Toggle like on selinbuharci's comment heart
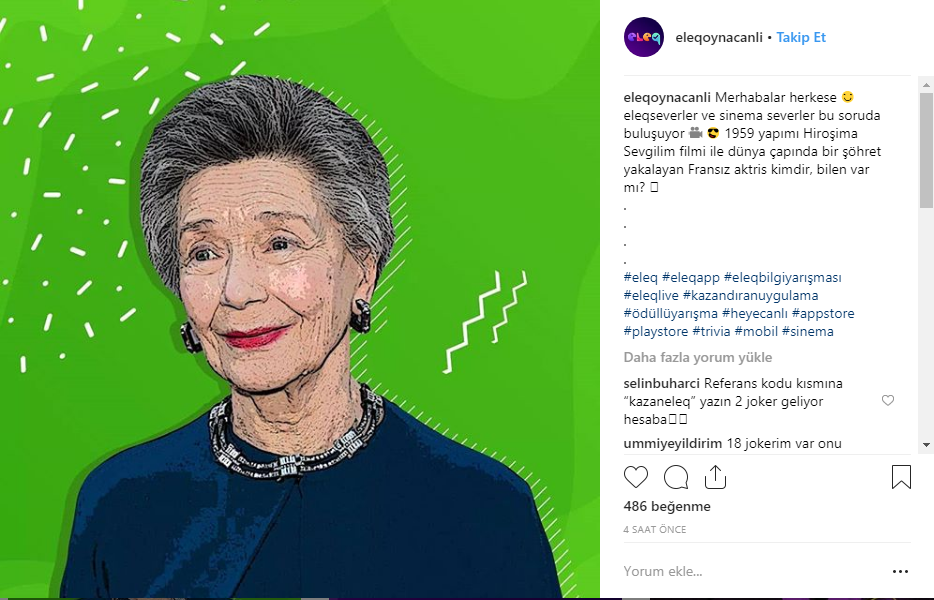 888,400
